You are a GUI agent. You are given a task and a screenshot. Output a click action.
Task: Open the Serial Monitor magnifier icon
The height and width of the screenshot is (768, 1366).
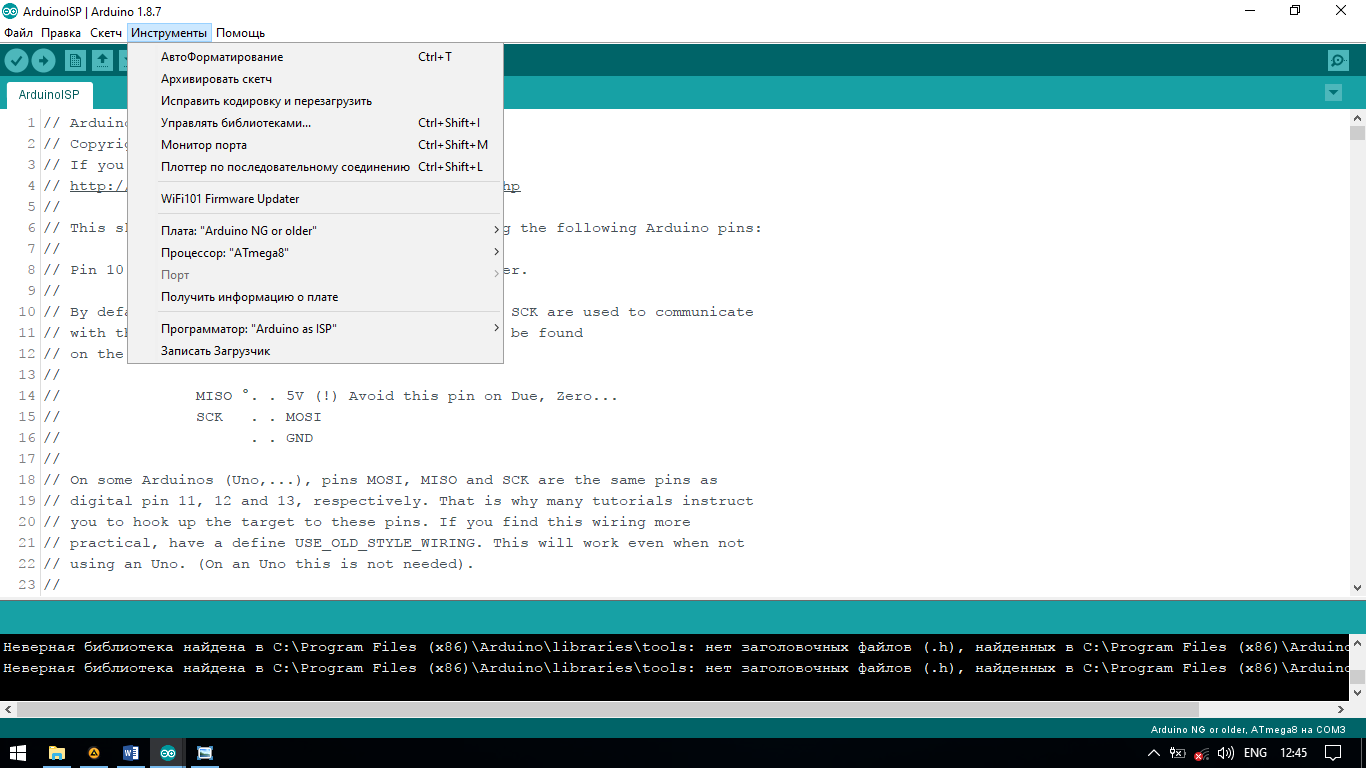coord(1338,61)
